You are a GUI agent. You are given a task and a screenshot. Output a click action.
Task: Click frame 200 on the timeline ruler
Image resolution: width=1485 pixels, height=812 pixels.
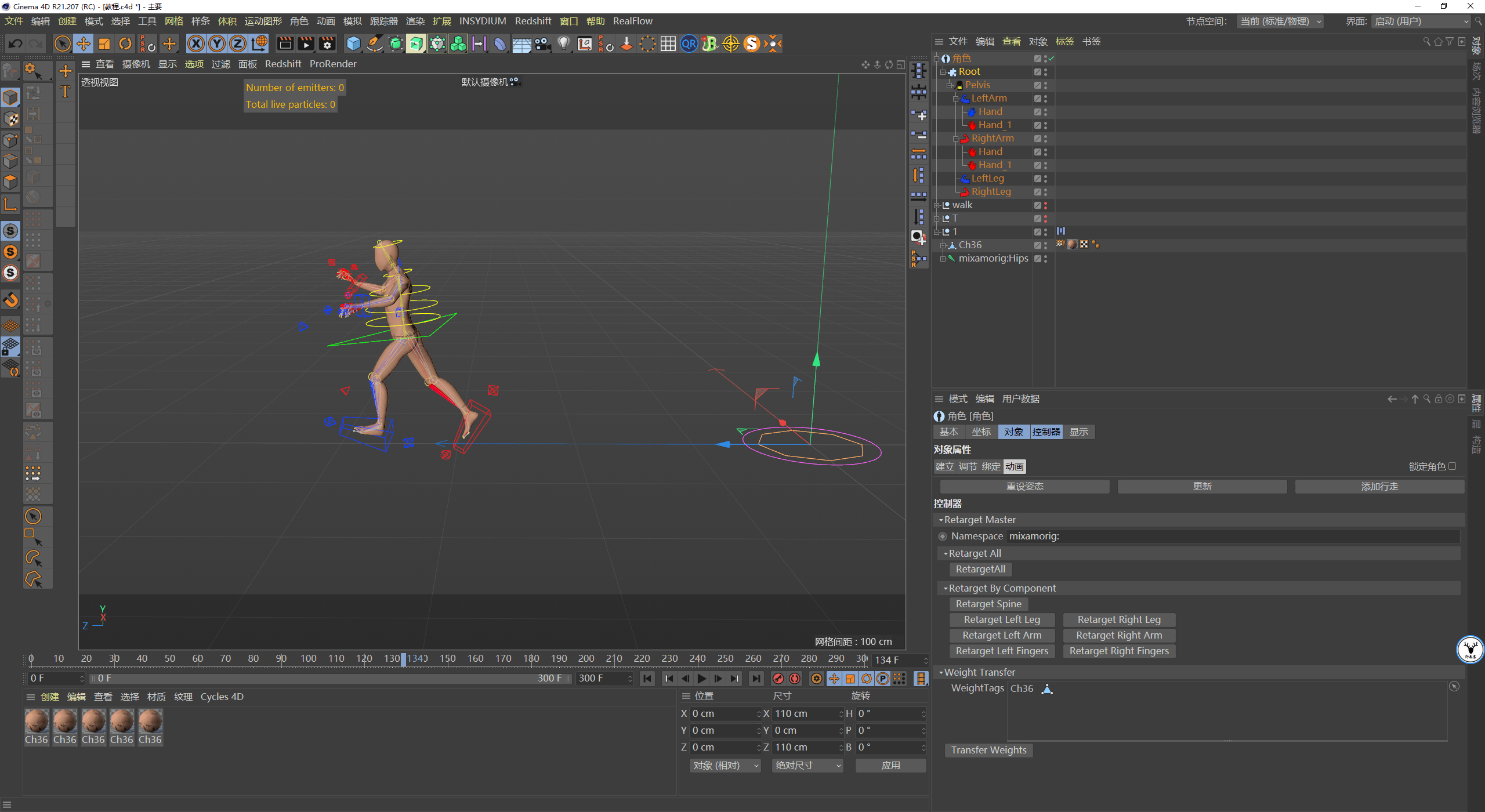[x=586, y=659]
